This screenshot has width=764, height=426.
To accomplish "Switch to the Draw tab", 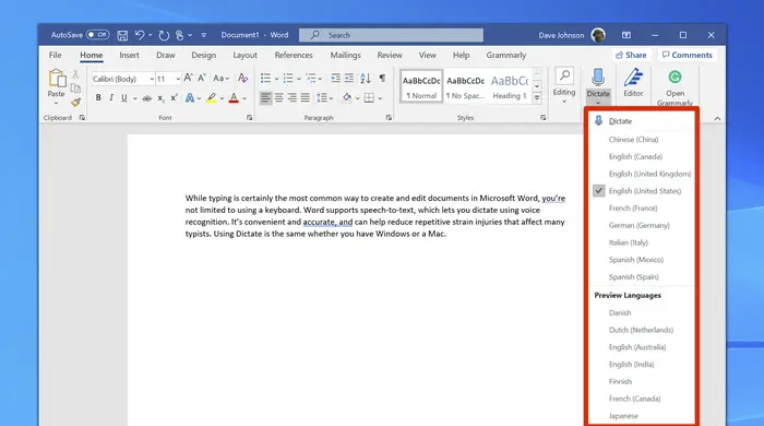I will (166, 55).
